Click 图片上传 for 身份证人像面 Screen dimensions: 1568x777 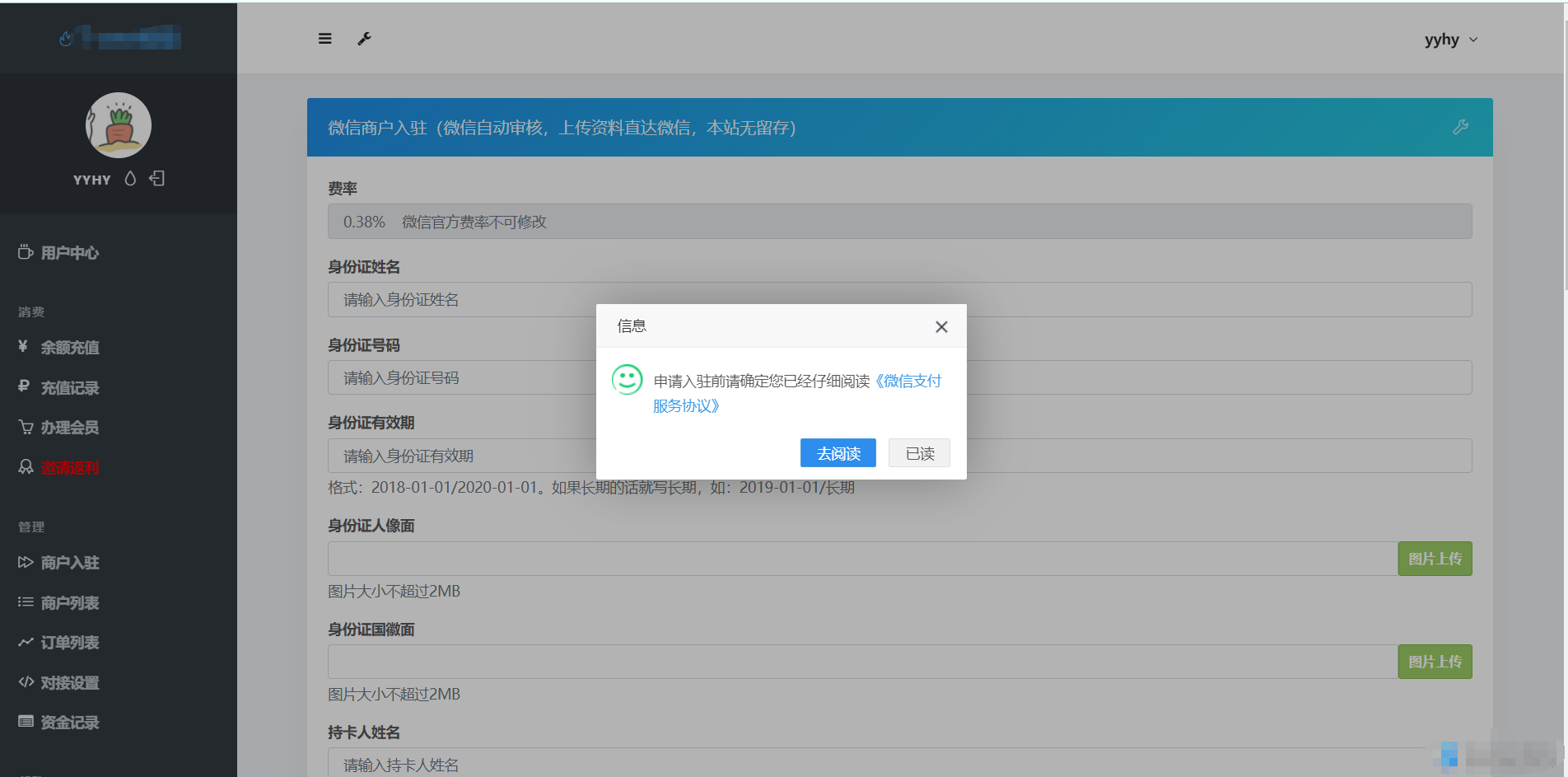pos(1434,559)
